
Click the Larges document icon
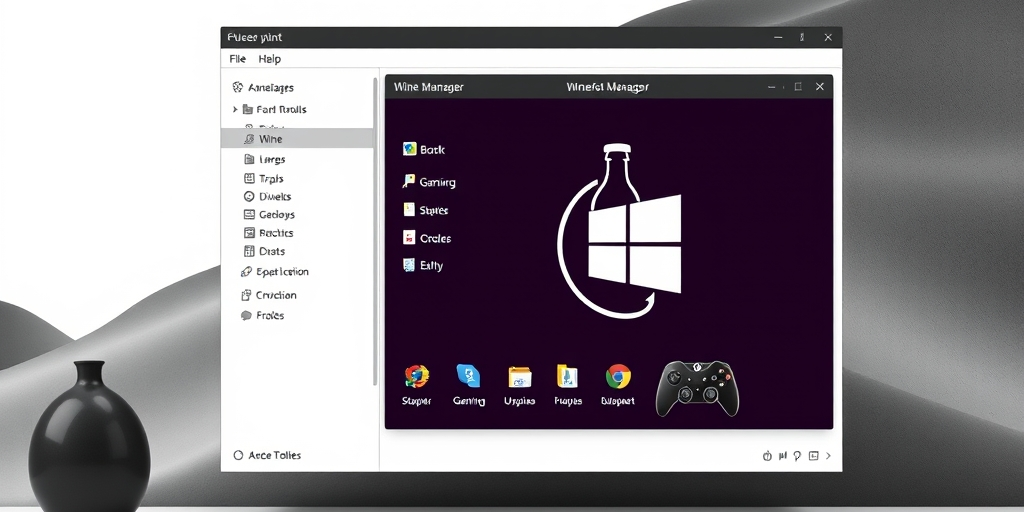click(249, 159)
